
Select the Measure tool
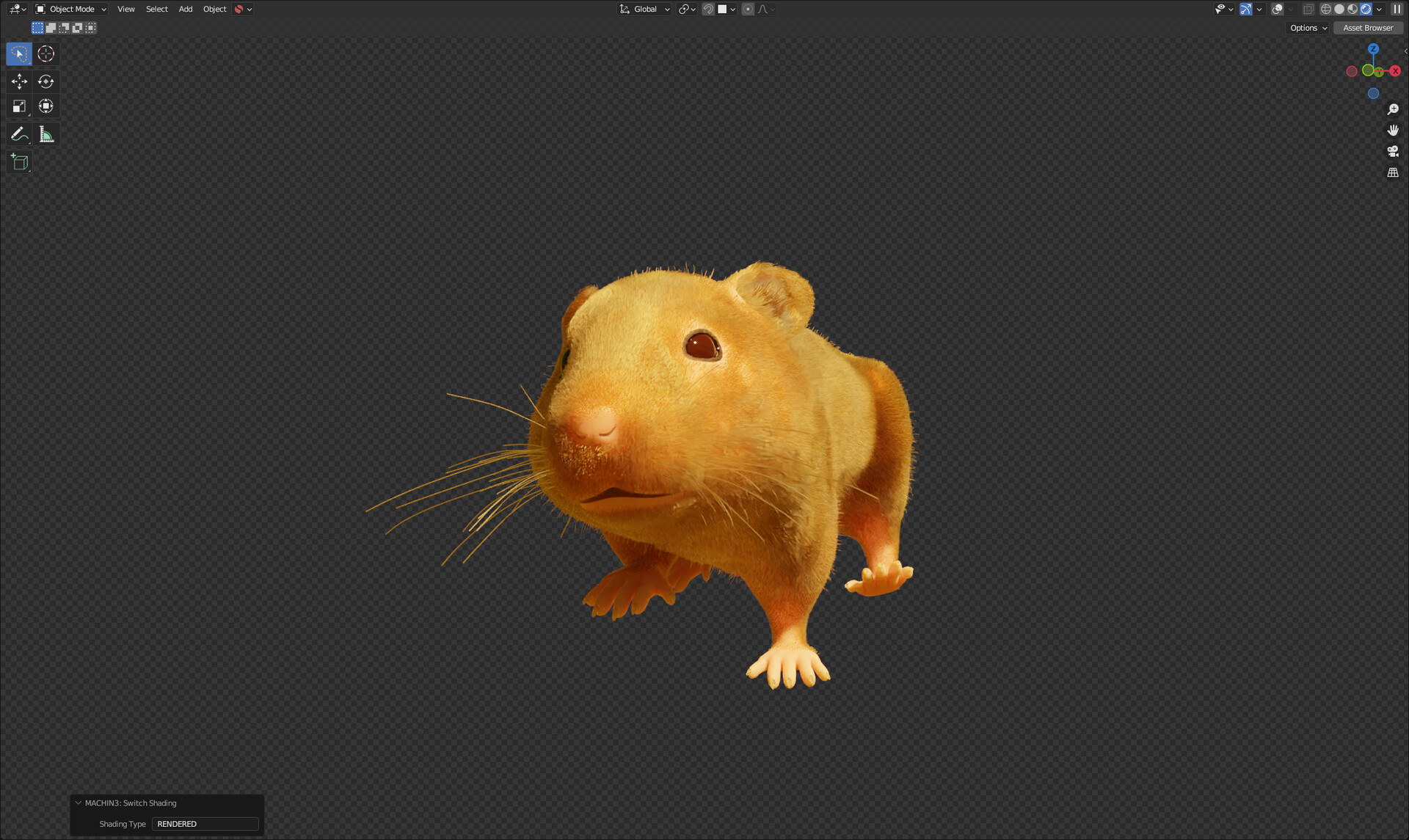pos(45,133)
